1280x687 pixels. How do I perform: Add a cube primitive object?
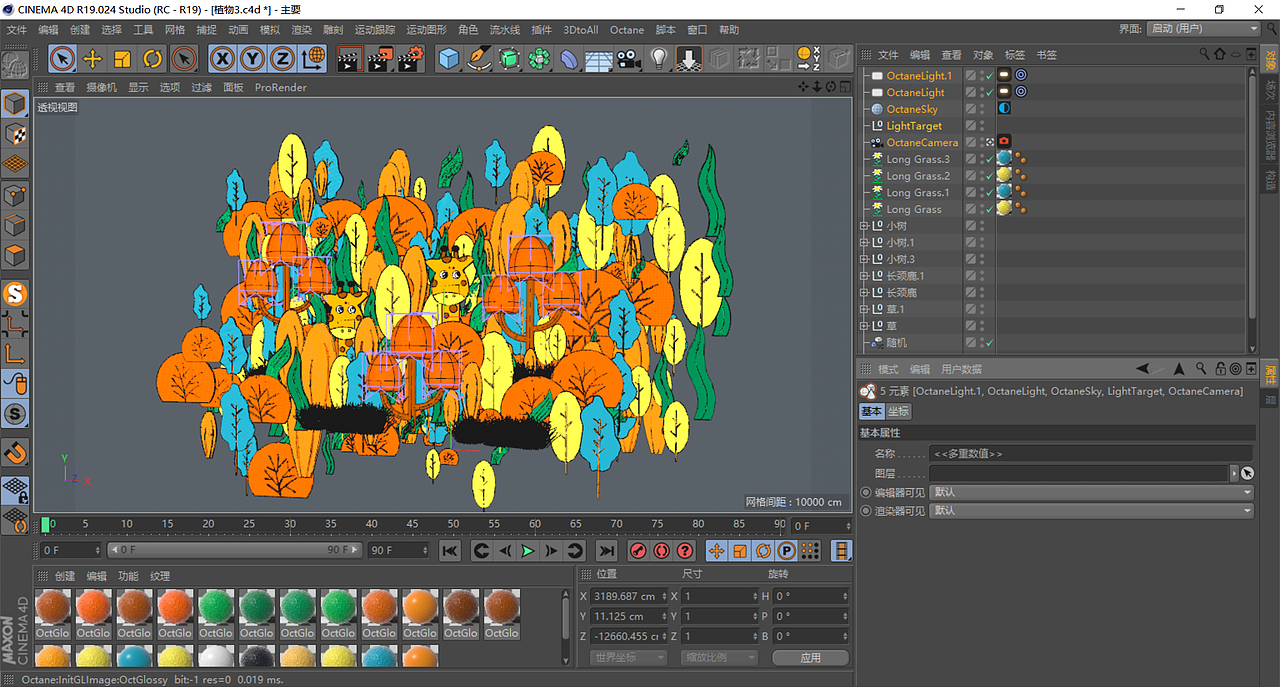click(449, 59)
